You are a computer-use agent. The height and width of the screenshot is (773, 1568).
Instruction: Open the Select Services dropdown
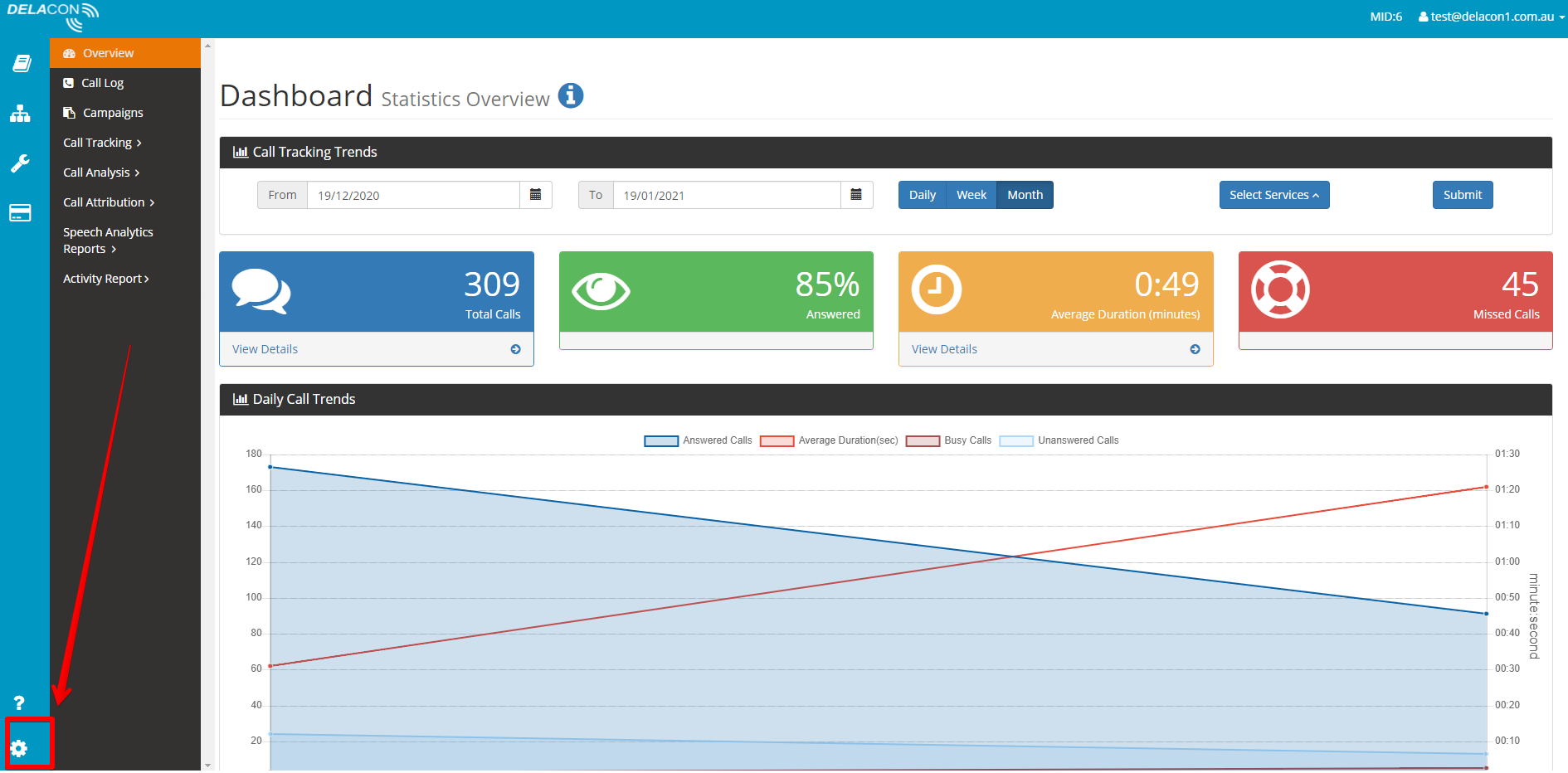tap(1274, 195)
